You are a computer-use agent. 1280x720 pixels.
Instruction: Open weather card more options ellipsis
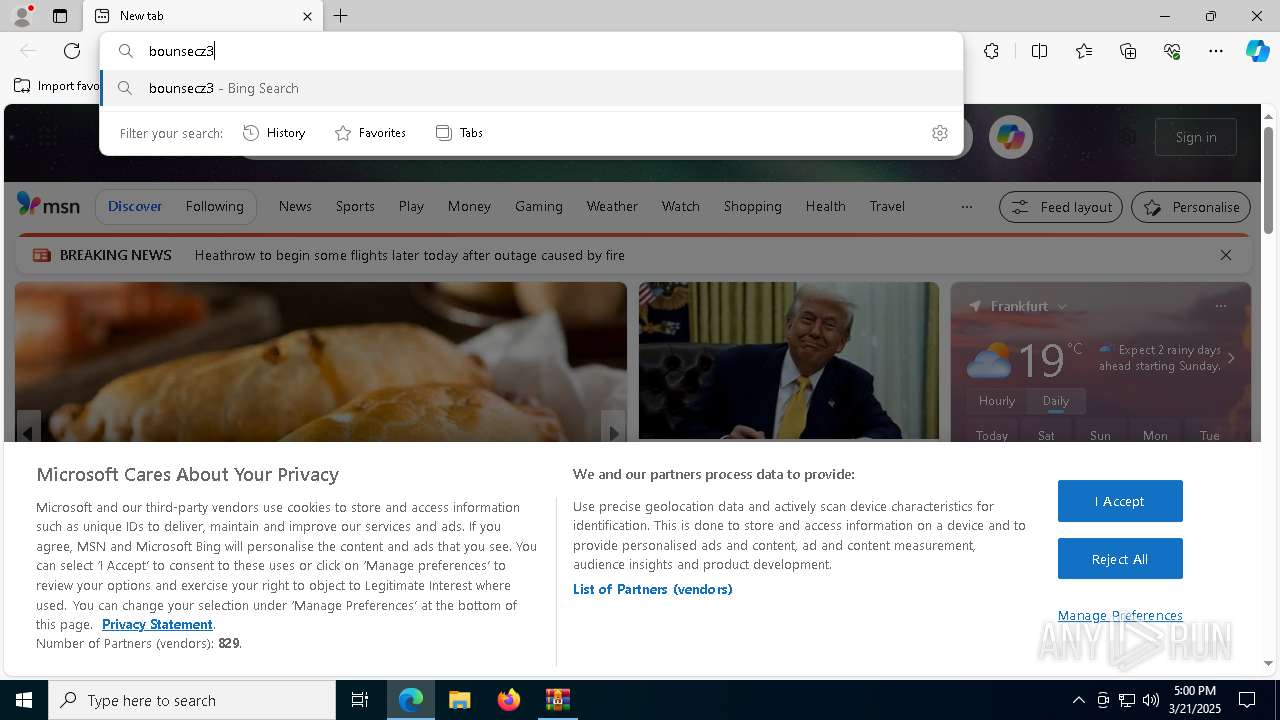tap(1220, 306)
